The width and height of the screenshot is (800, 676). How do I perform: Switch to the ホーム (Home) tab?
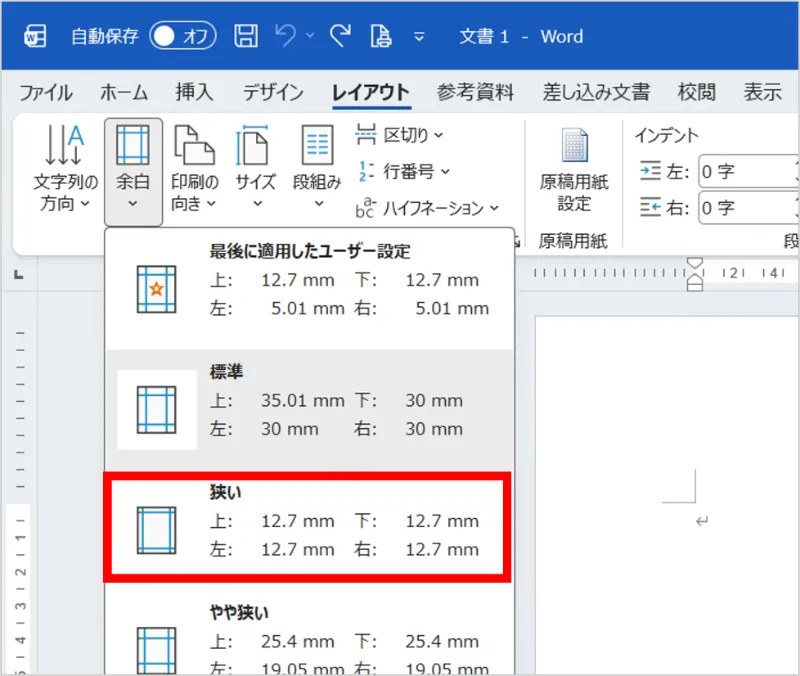(x=124, y=93)
